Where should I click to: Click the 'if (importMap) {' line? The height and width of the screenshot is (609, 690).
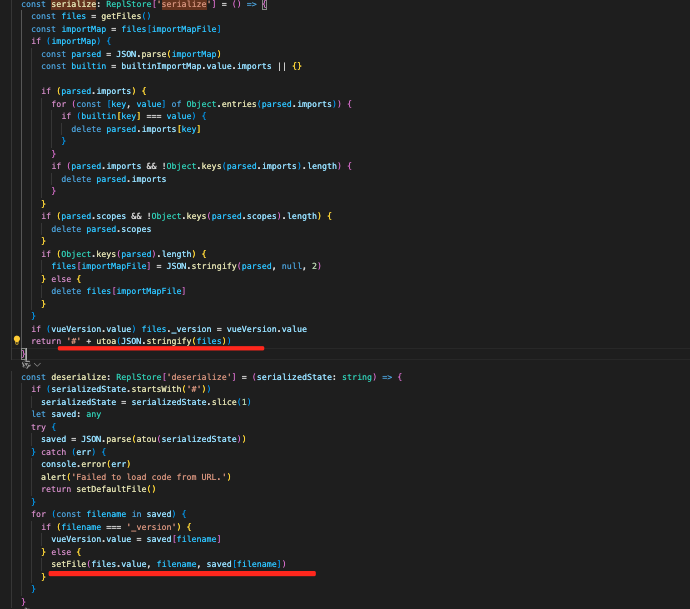(71, 41)
